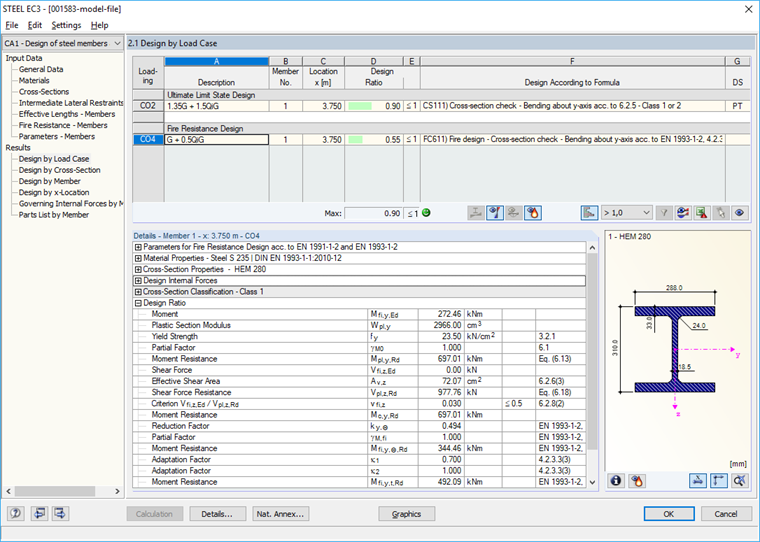Click fire icon below the cross-section drawing
Viewport: 760px width, 542px height.
[637, 481]
